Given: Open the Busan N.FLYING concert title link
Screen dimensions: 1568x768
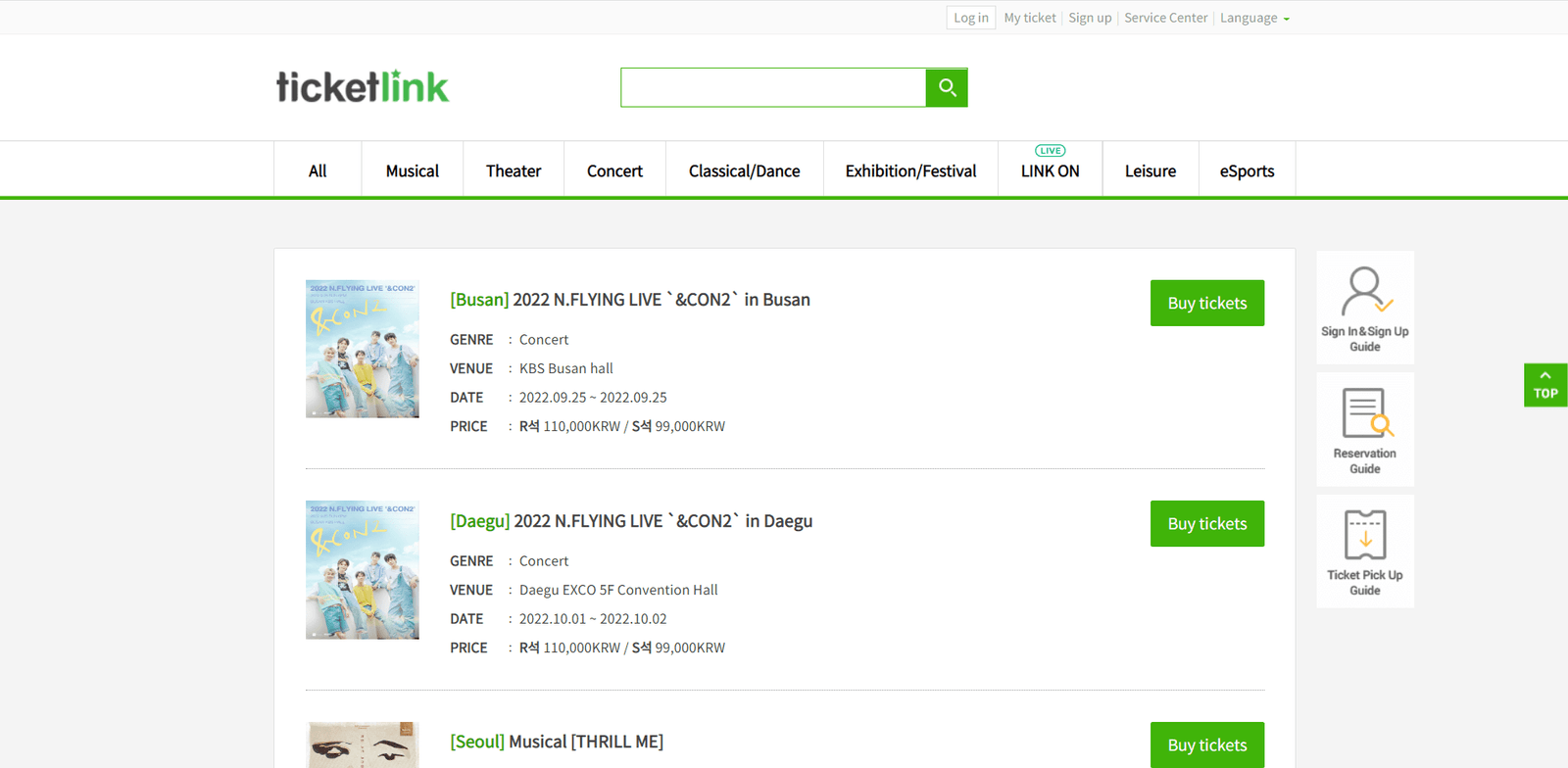Looking at the screenshot, I should pos(630,300).
